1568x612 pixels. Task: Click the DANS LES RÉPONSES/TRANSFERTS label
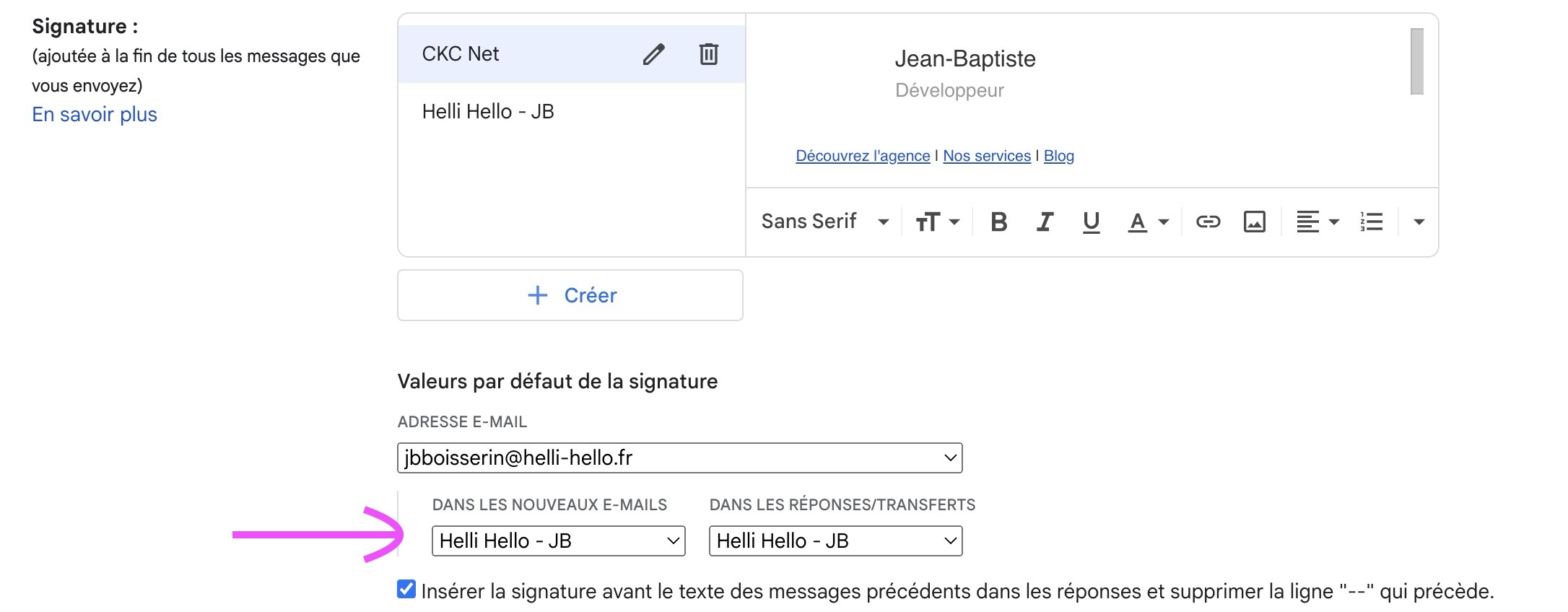click(x=842, y=505)
